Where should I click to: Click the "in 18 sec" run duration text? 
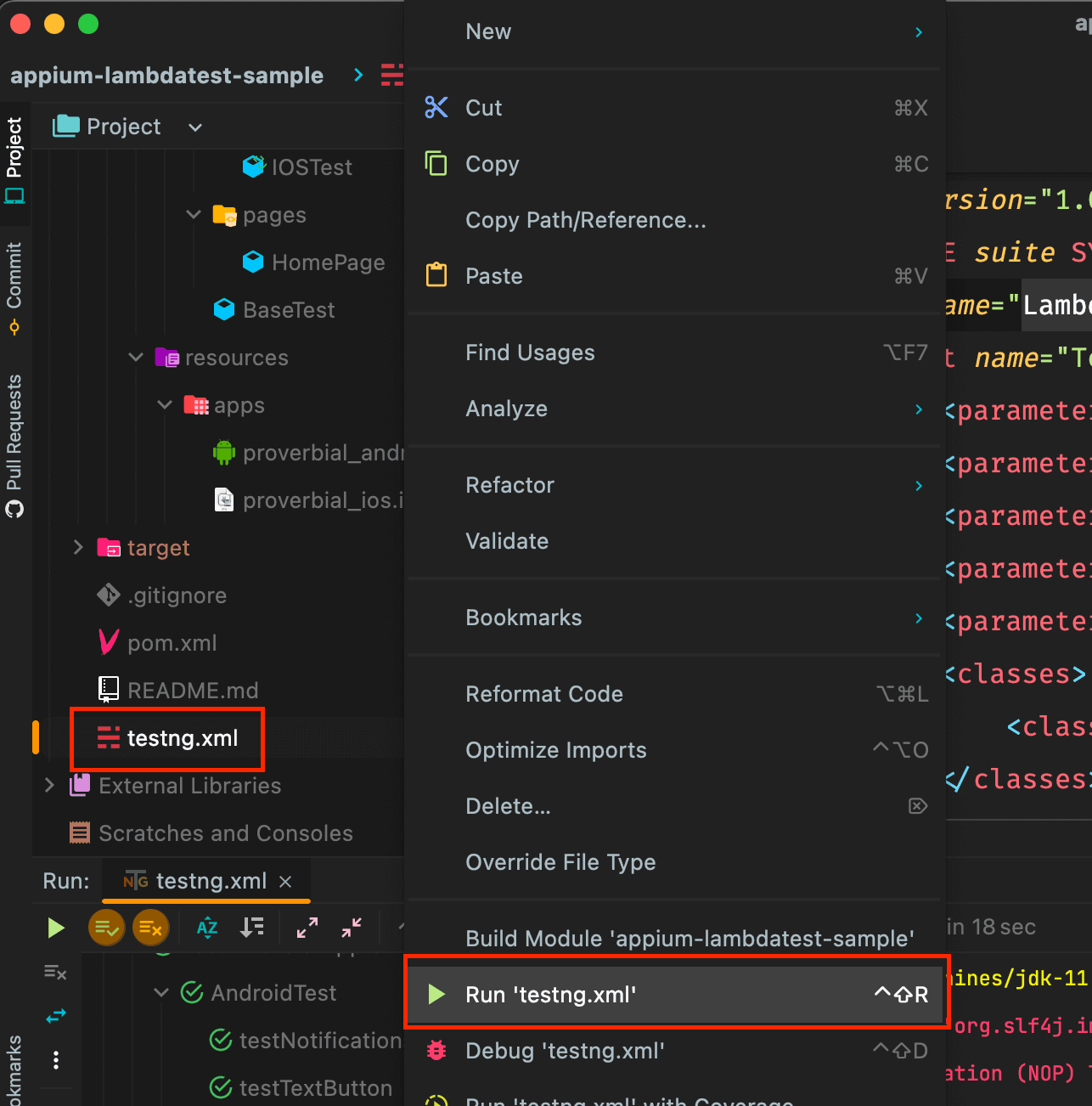click(992, 927)
